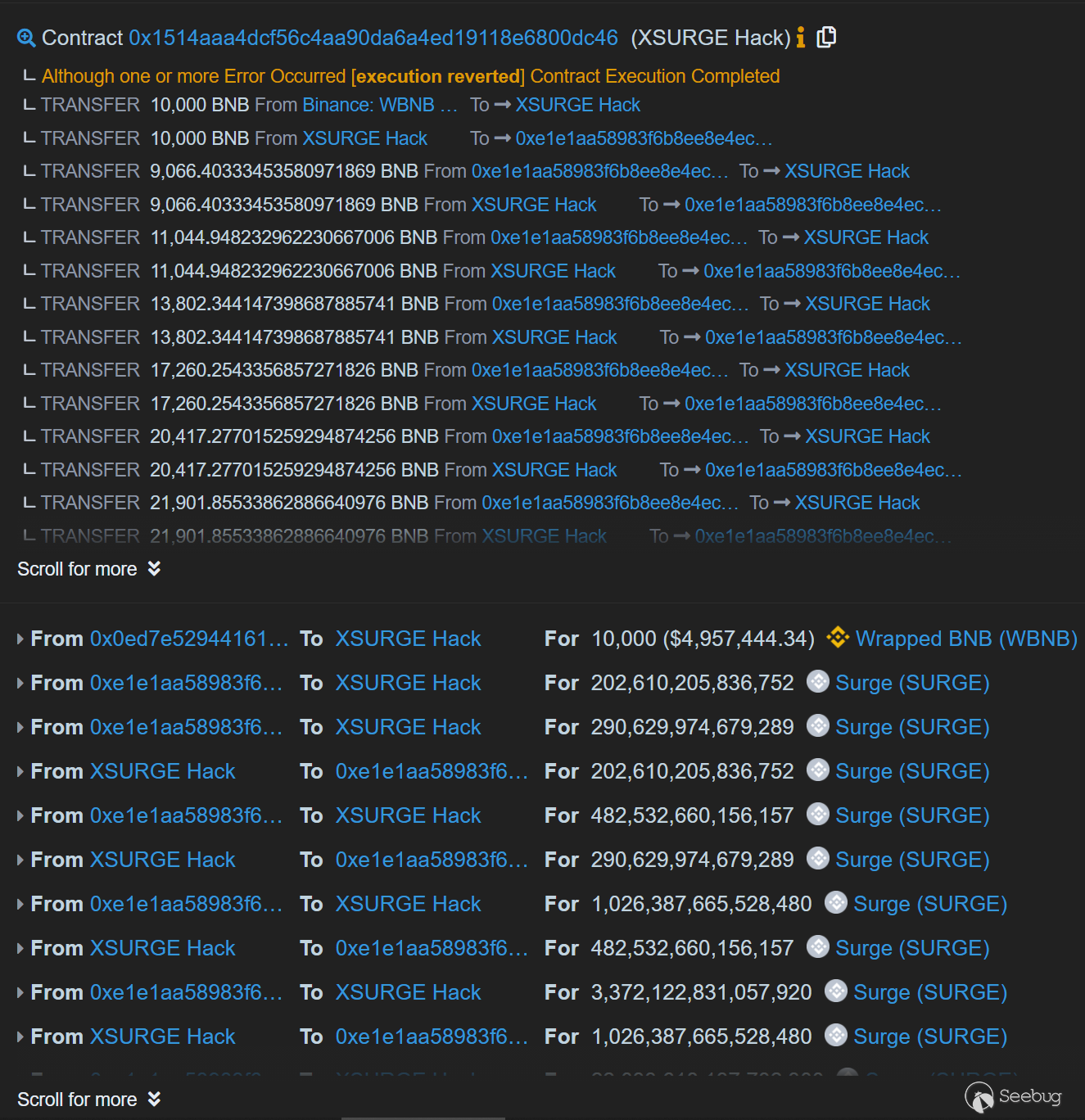
Task: Click the Wrapped BNB token icon
Action: 838,638
